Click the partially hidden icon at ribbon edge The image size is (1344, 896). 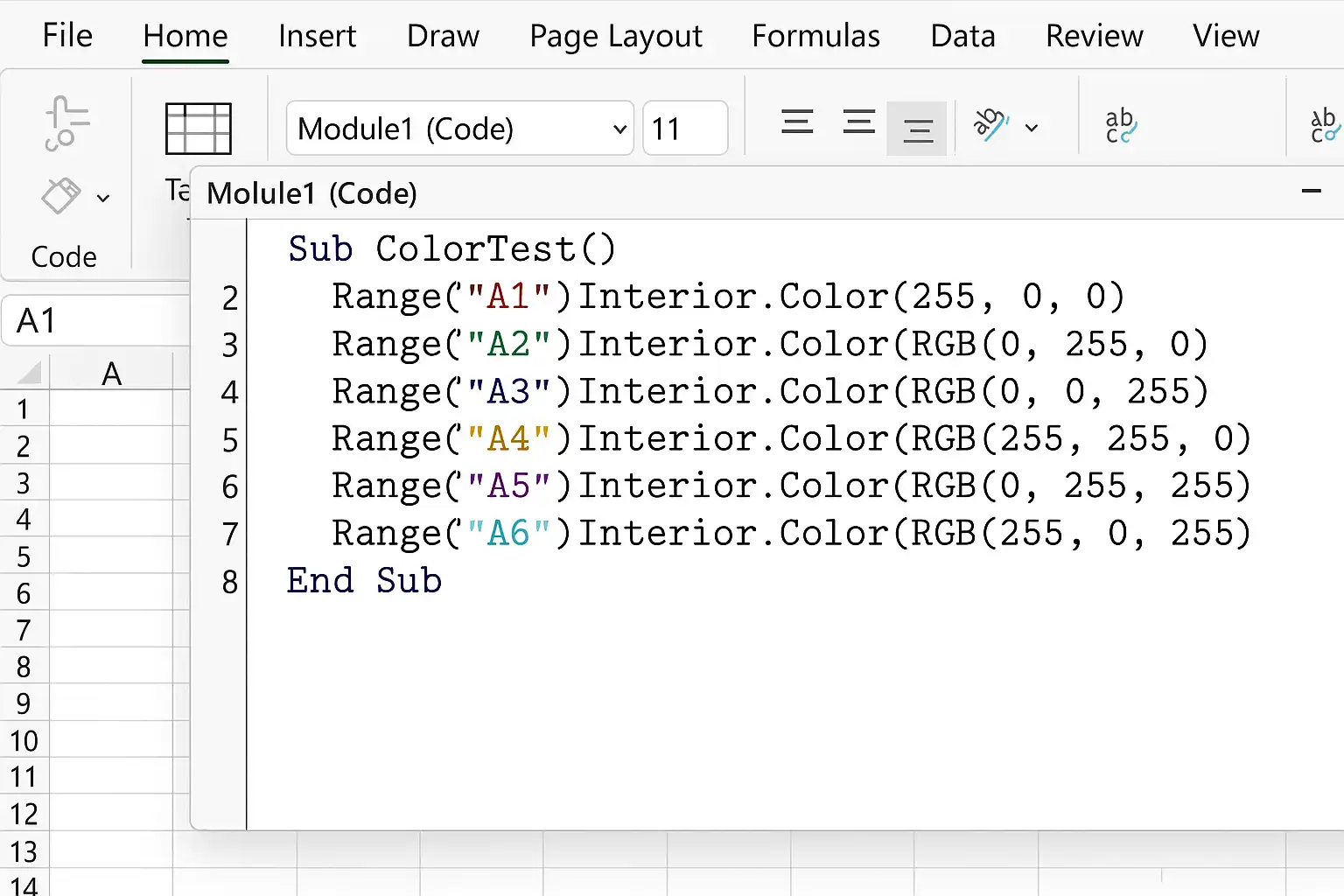pos(1325,126)
